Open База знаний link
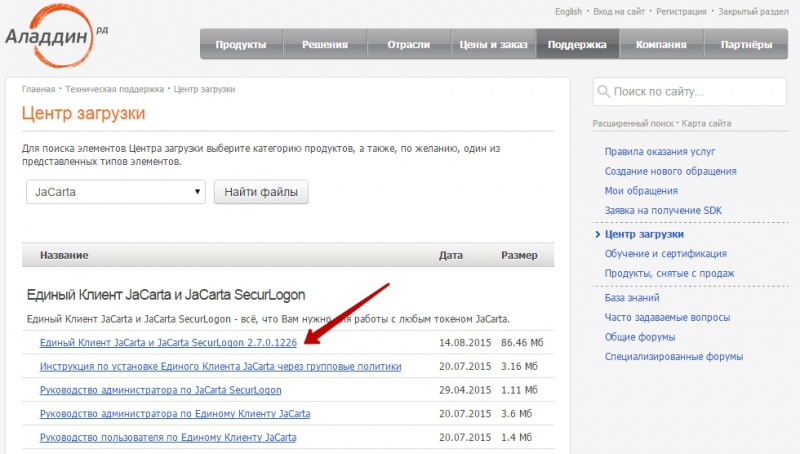The height and width of the screenshot is (454, 800). click(632, 297)
